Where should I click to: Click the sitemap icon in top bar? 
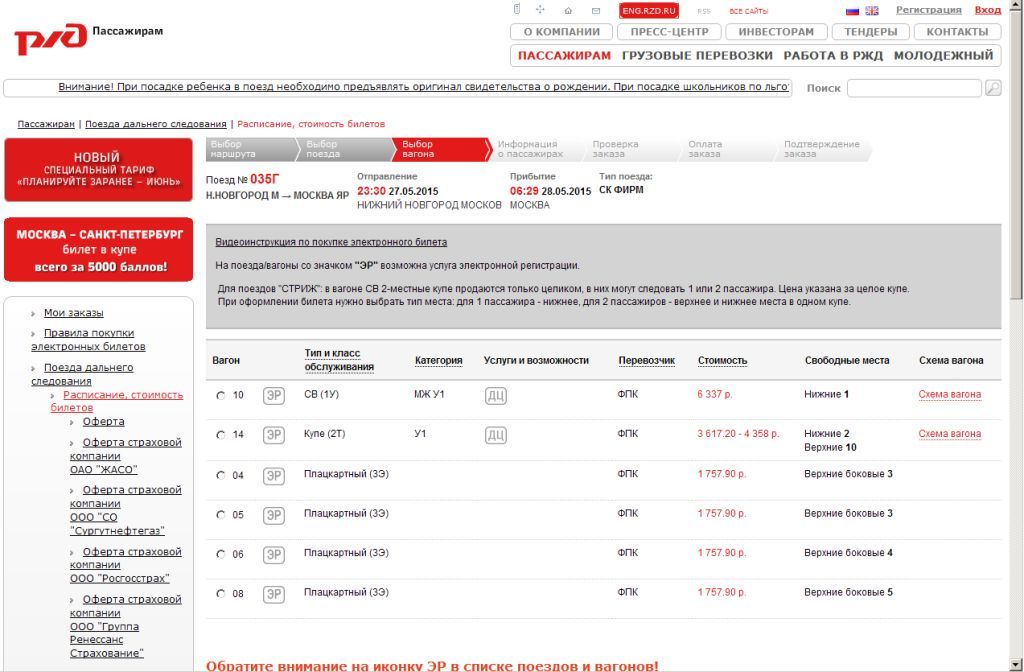click(x=541, y=10)
